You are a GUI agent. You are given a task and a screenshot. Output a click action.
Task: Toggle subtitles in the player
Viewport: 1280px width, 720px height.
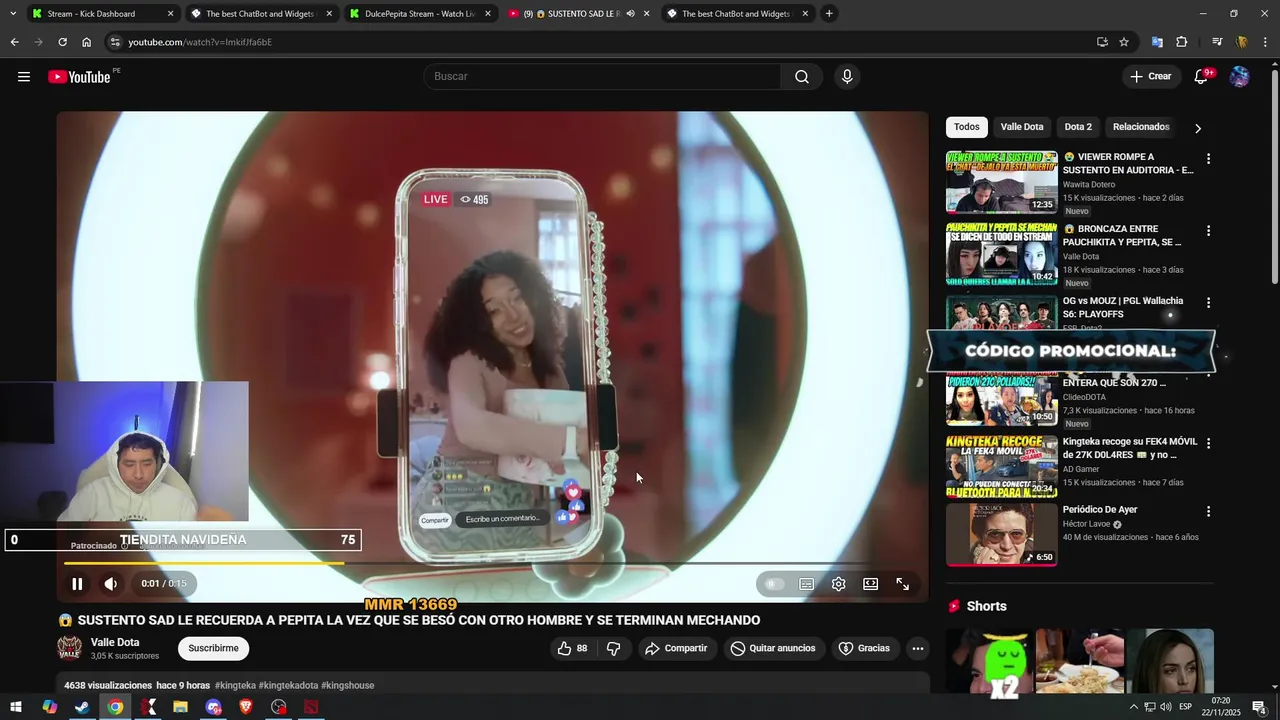click(807, 584)
